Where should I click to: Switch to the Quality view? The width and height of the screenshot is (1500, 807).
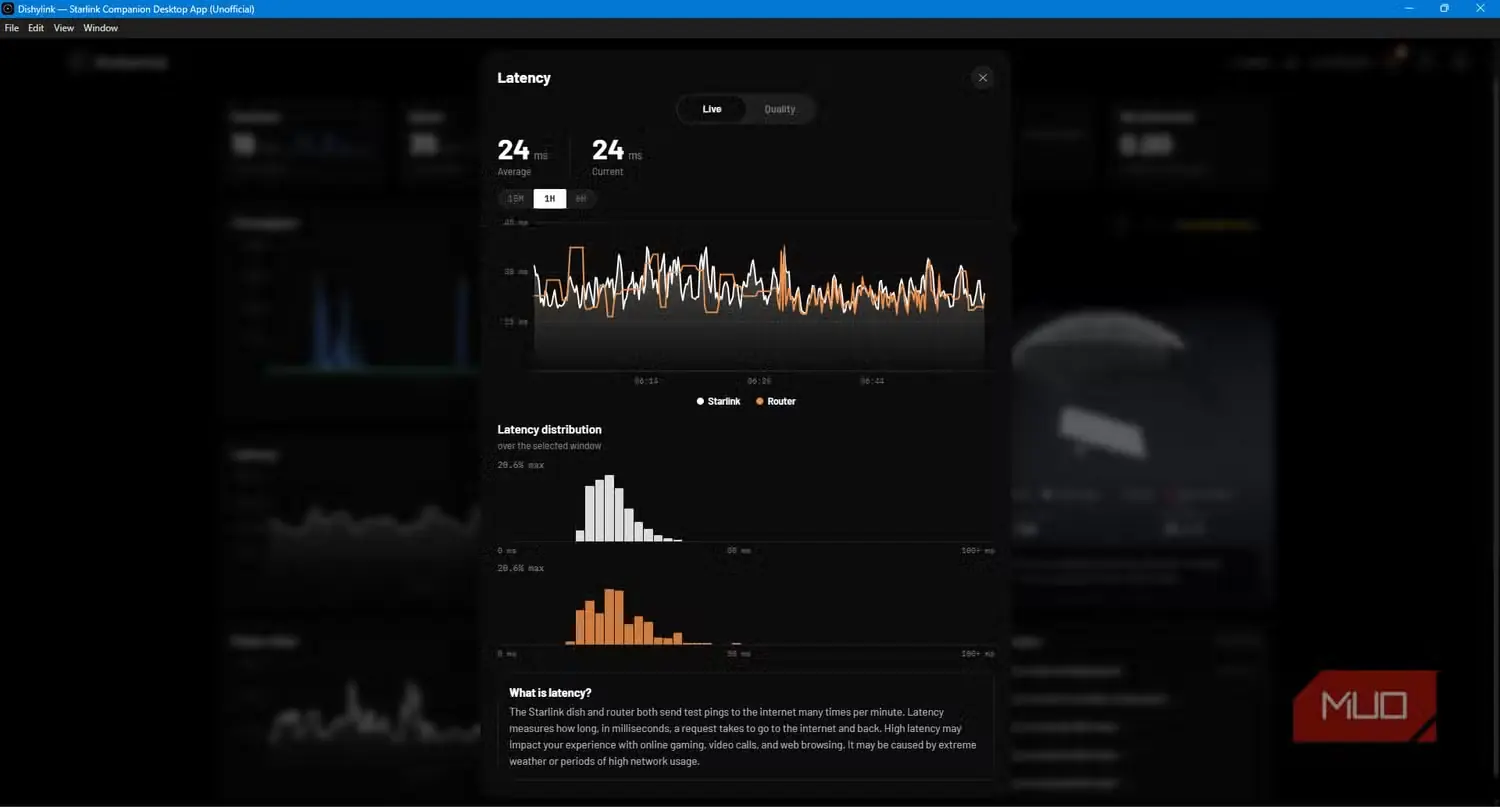pos(780,109)
